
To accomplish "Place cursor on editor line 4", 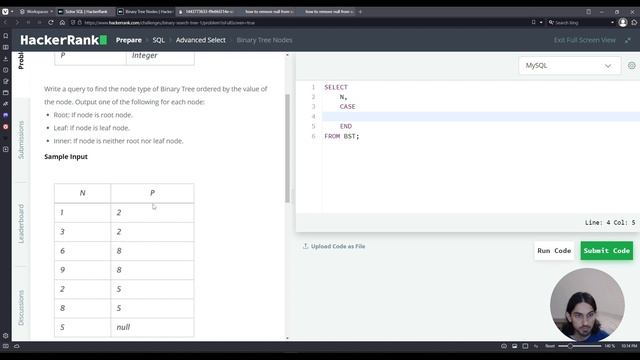I will point(481,116).
